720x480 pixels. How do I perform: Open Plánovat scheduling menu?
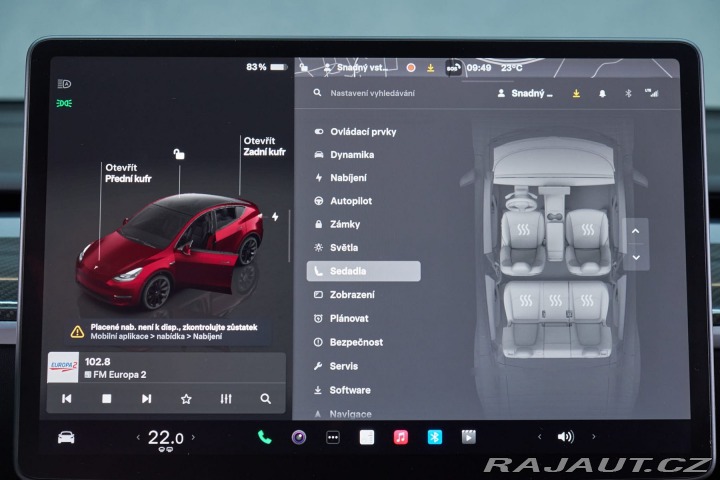click(x=341, y=318)
